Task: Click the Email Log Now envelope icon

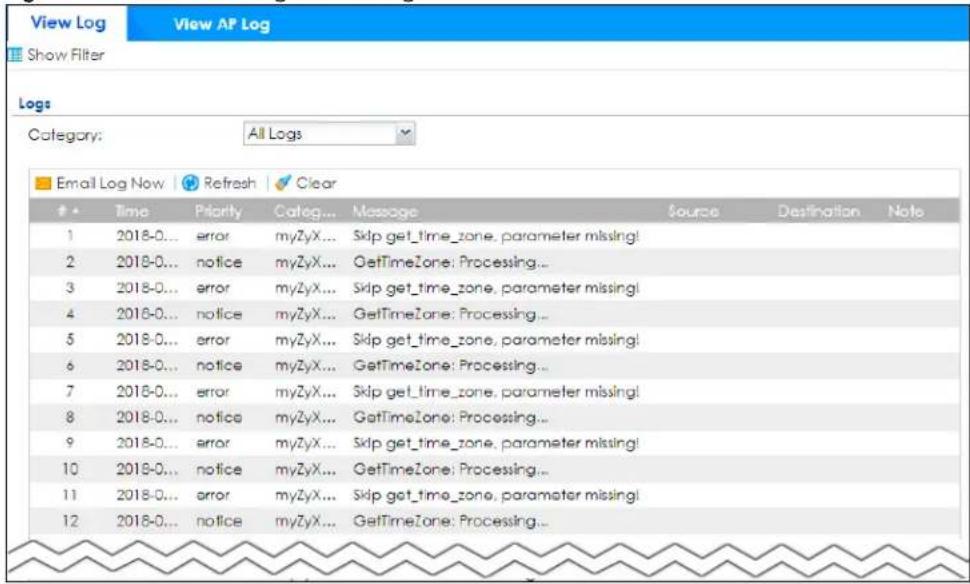Action: tap(43, 183)
